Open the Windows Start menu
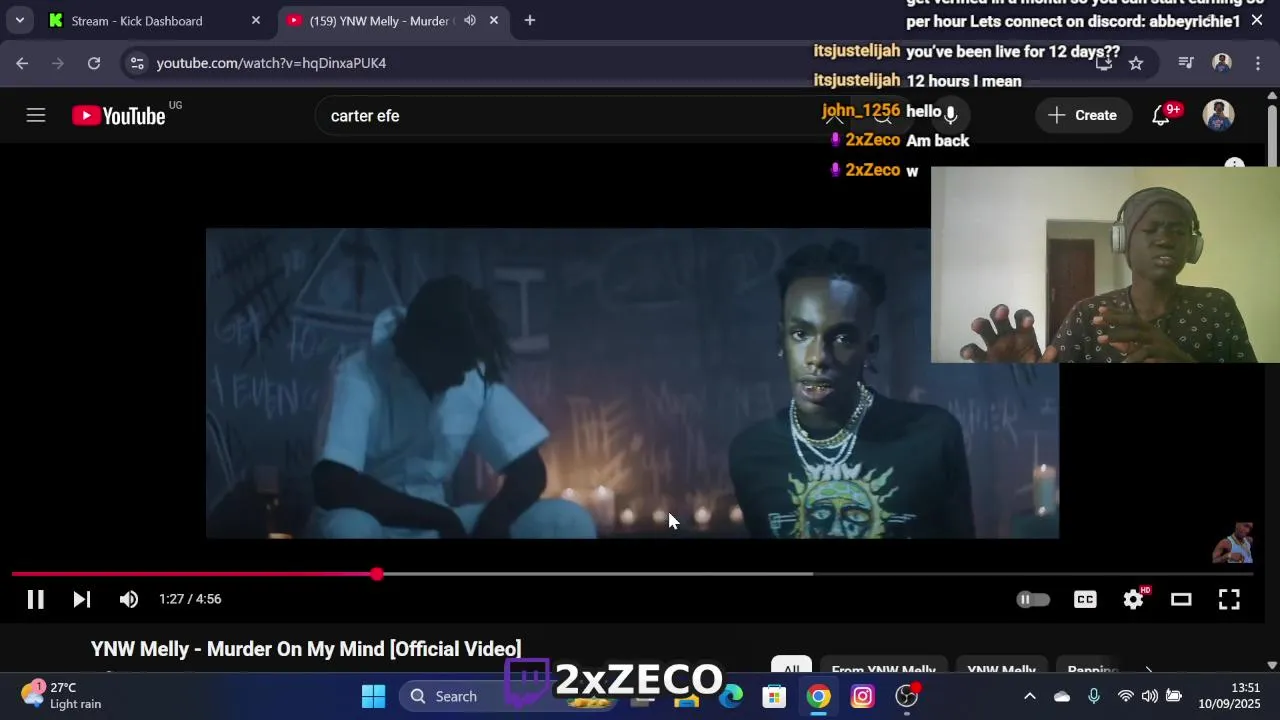 click(x=373, y=696)
